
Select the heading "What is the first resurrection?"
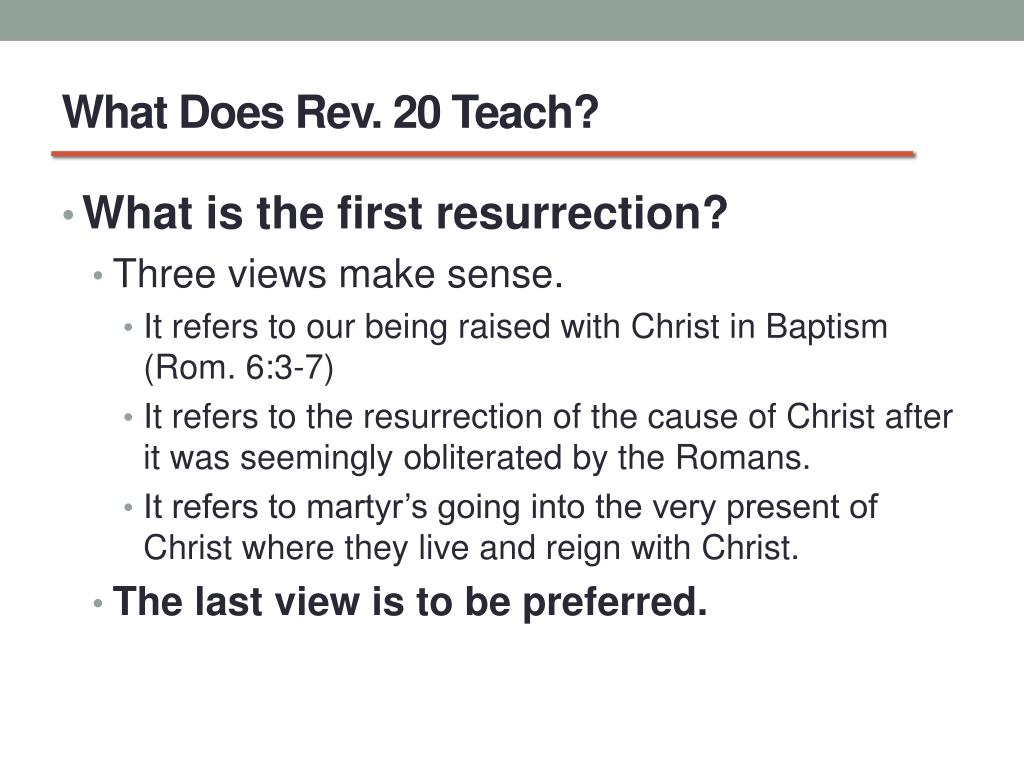[x=405, y=213]
